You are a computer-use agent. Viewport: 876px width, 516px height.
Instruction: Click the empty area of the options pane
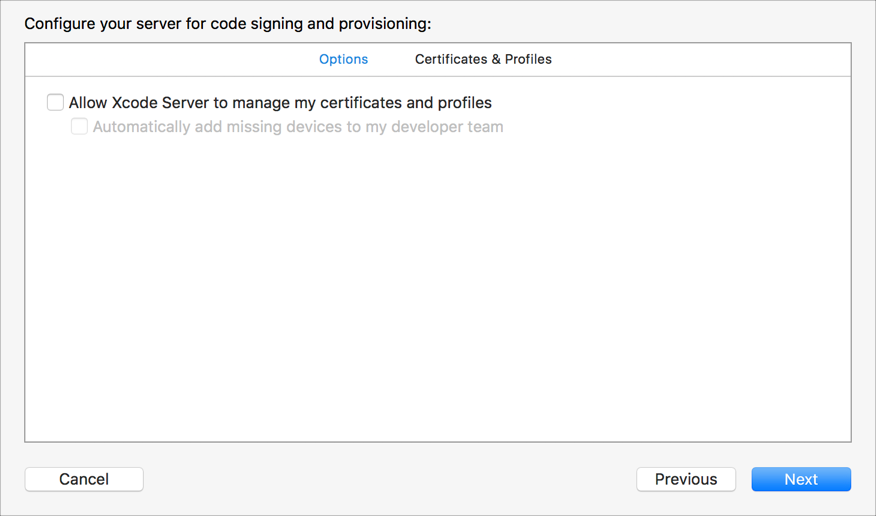tap(438, 290)
